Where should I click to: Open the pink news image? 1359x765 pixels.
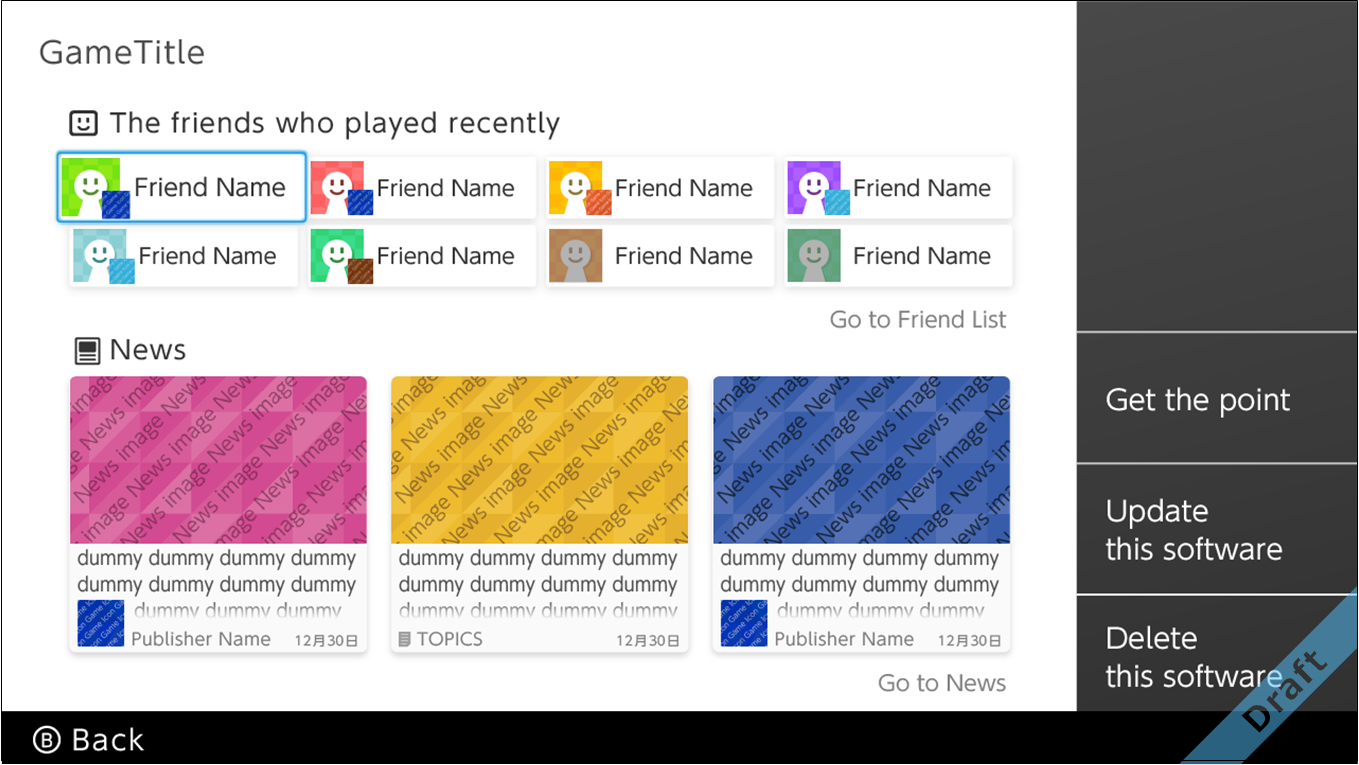click(218, 460)
